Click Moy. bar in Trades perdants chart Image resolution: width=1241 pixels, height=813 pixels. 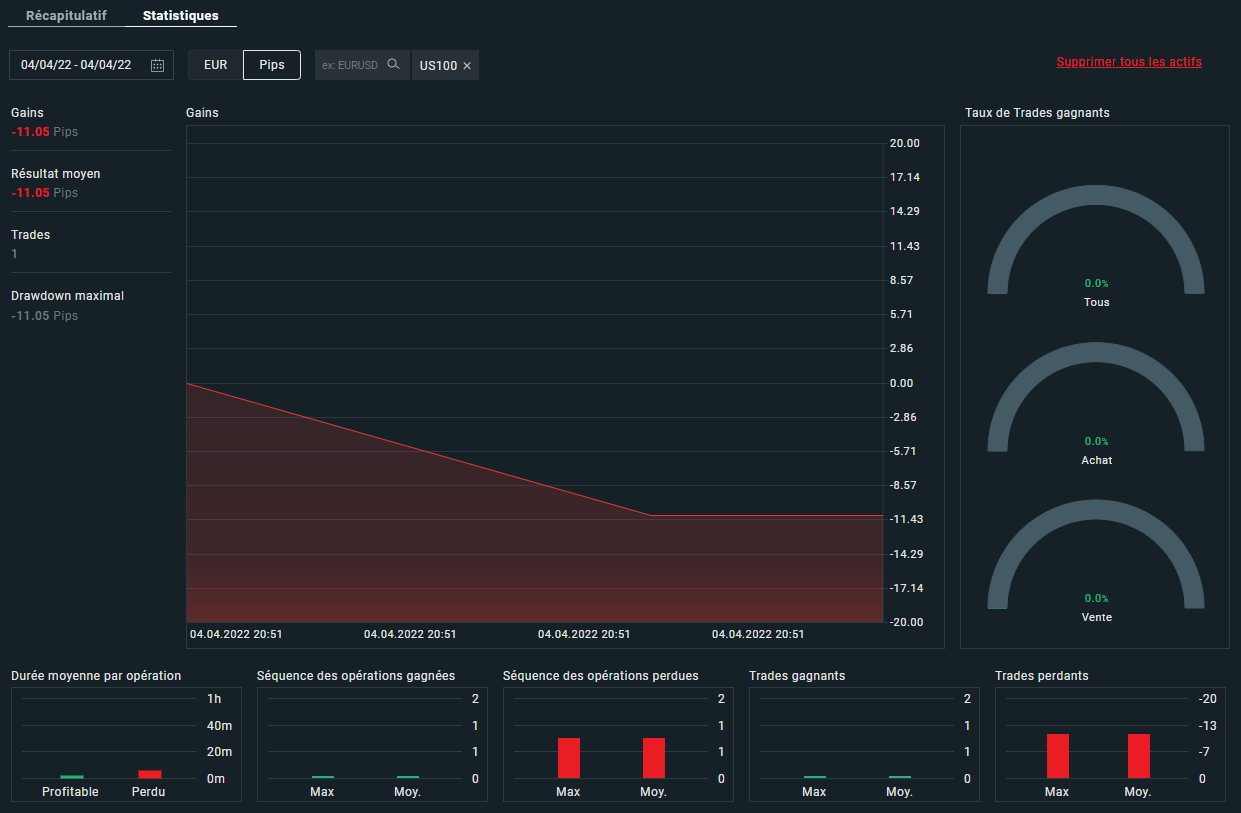(x=1139, y=756)
